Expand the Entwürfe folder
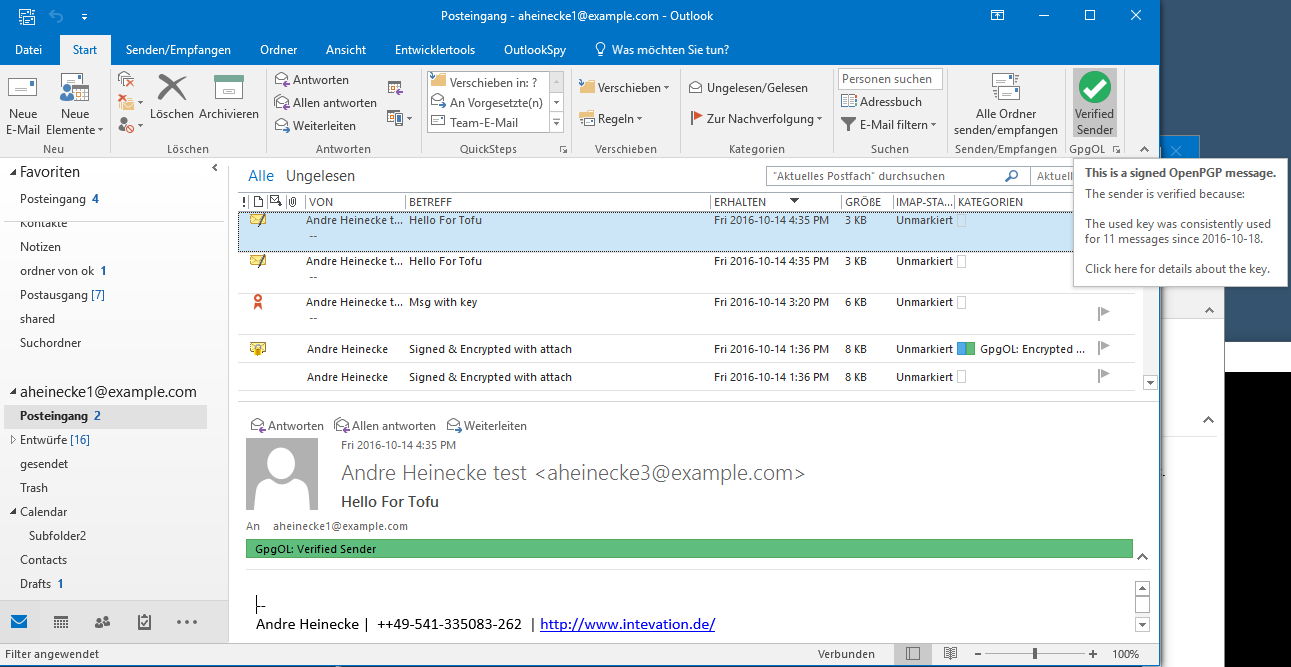The width and height of the screenshot is (1291, 667). (x=12, y=440)
